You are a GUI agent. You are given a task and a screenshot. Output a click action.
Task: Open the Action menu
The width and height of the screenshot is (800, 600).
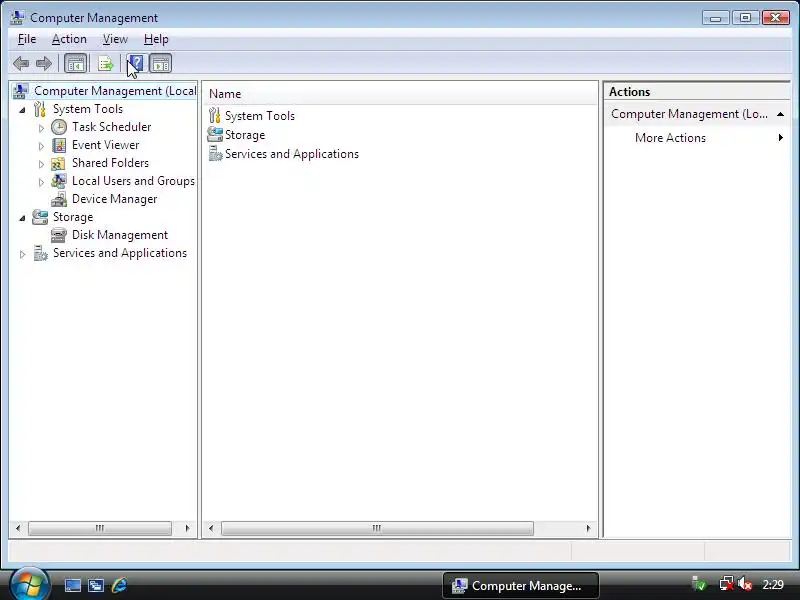[69, 39]
